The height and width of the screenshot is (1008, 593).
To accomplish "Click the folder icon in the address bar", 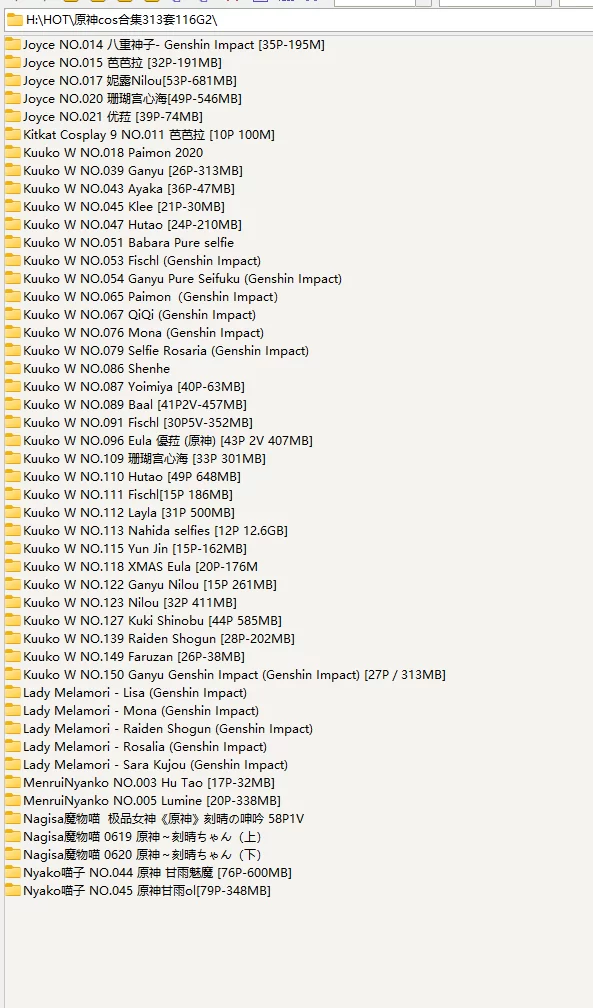I will click(15, 20).
